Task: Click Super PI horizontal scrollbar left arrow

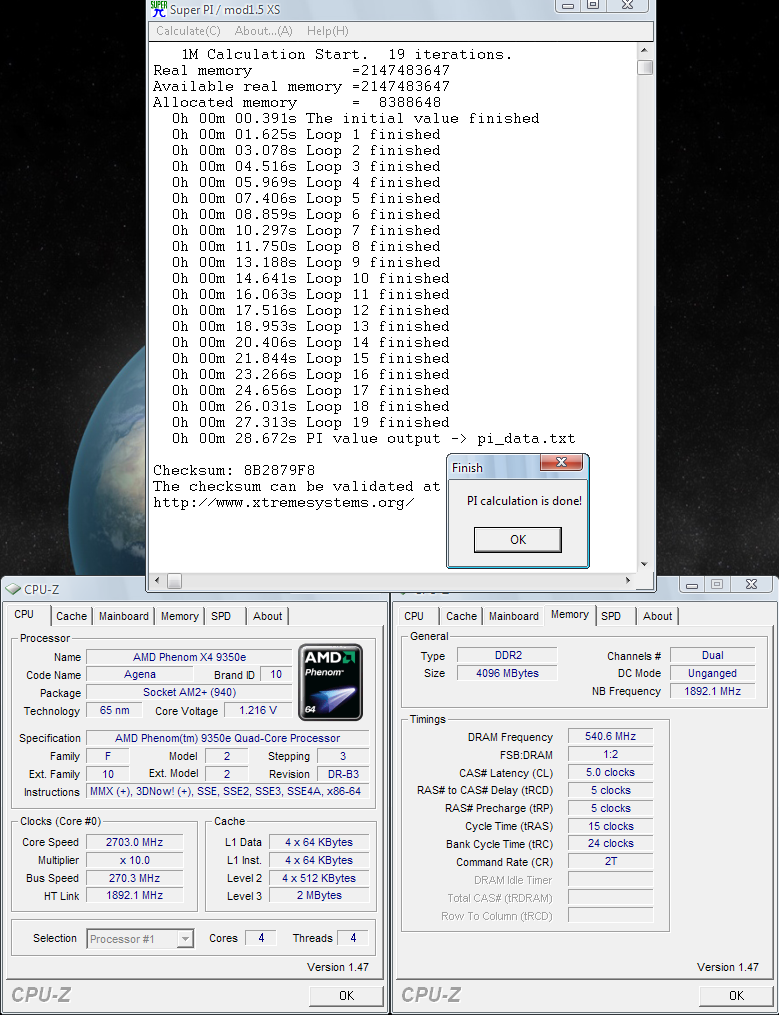Action: [x=157, y=581]
